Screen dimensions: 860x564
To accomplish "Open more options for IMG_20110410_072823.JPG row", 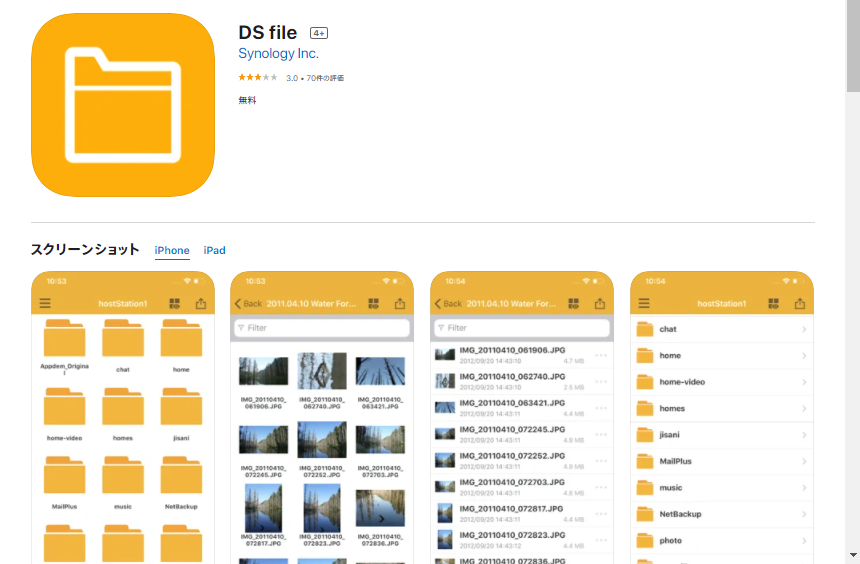I will pyautogui.click(x=601, y=540).
